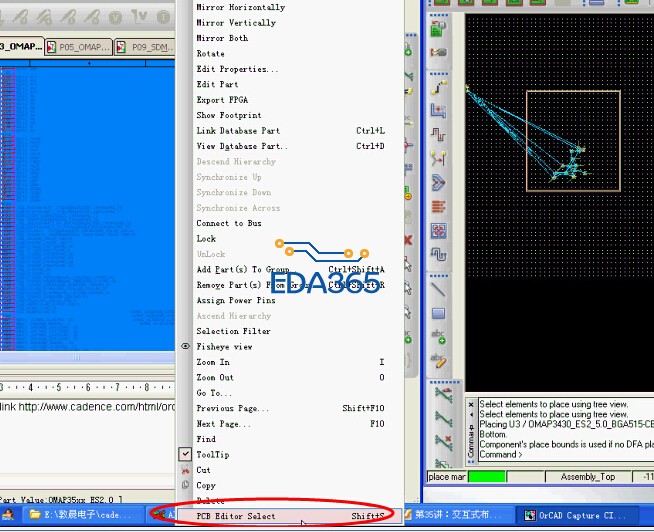
Task: Select the 3_OMAP... active schematic tab
Action: pos(21,46)
